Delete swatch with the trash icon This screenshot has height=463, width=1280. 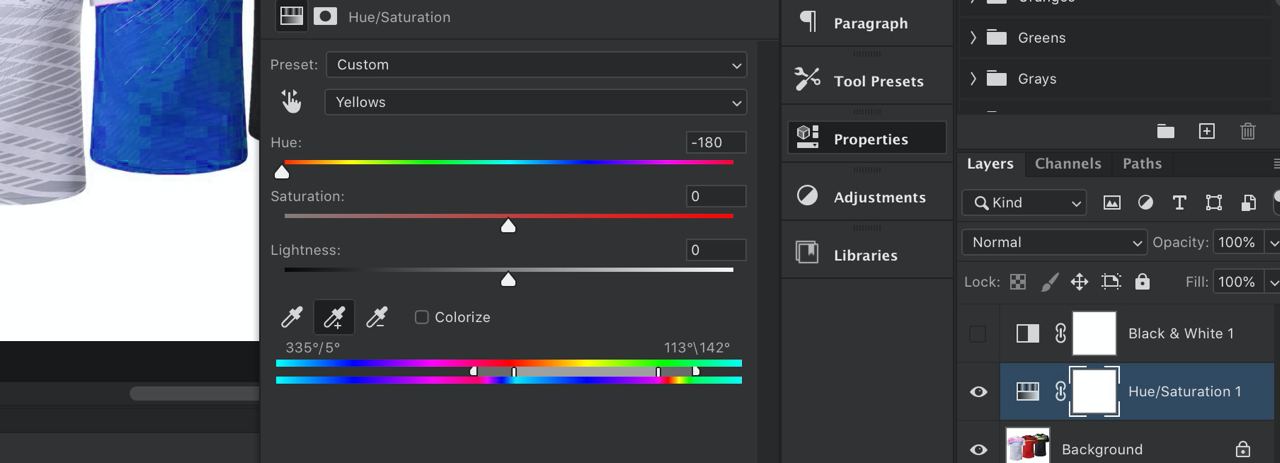pyautogui.click(x=1247, y=131)
